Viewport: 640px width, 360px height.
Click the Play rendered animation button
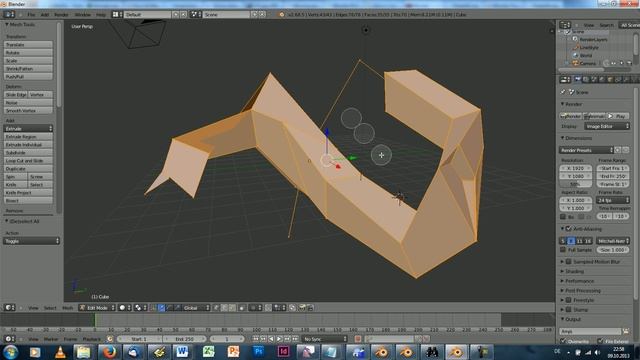coord(618,116)
